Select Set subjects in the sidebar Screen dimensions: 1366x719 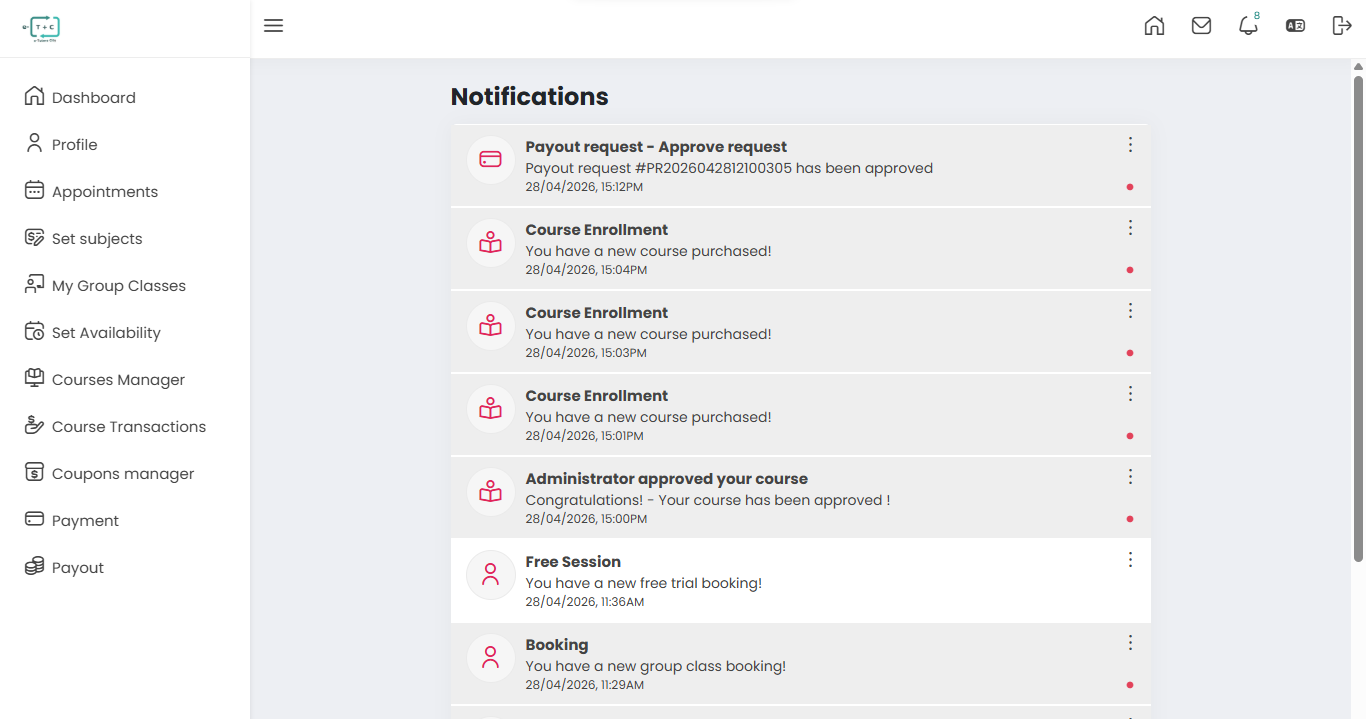click(x=97, y=238)
